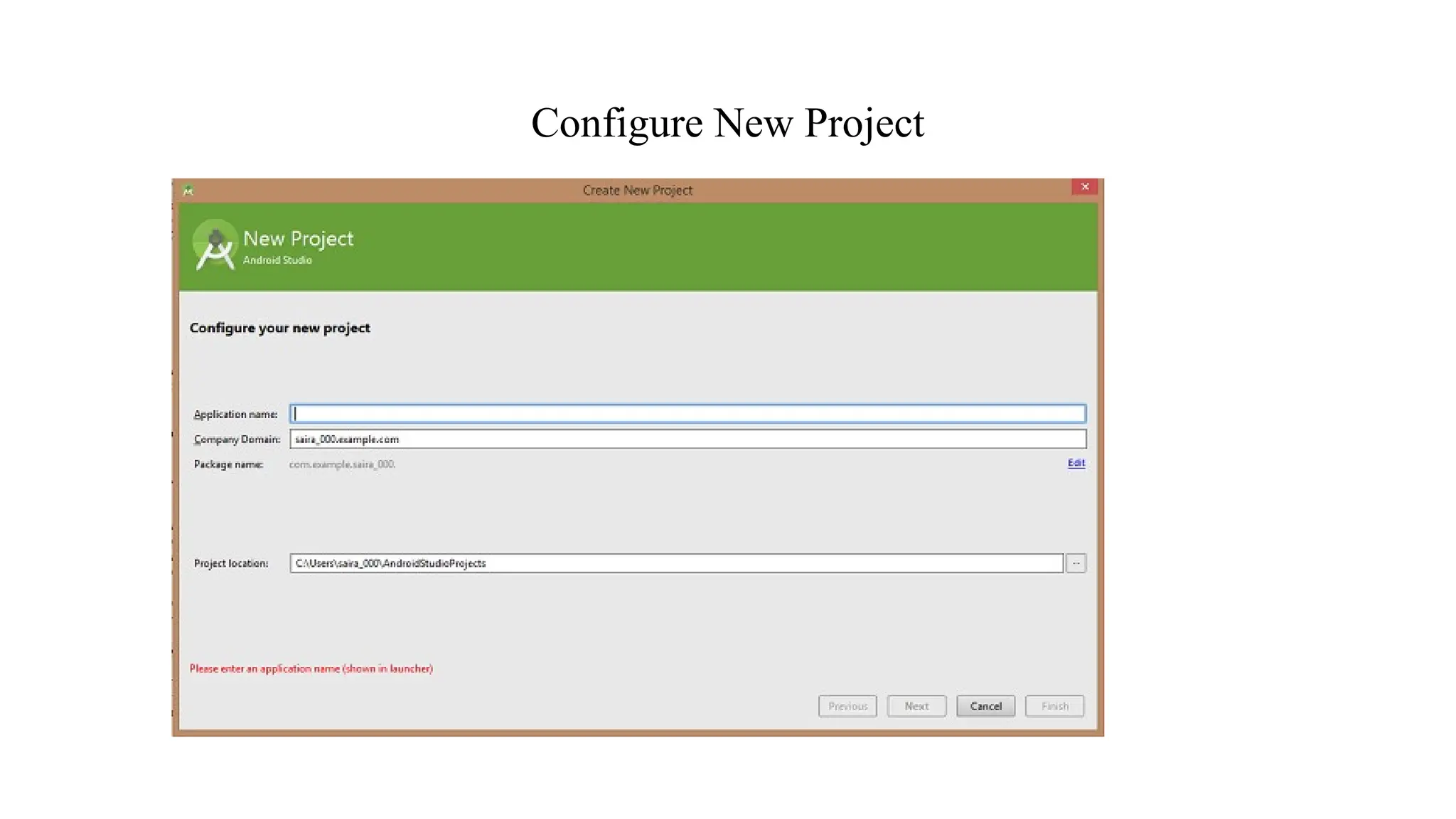The image size is (1456, 819).
Task: Click the Application name text field
Action: (687, 414)
